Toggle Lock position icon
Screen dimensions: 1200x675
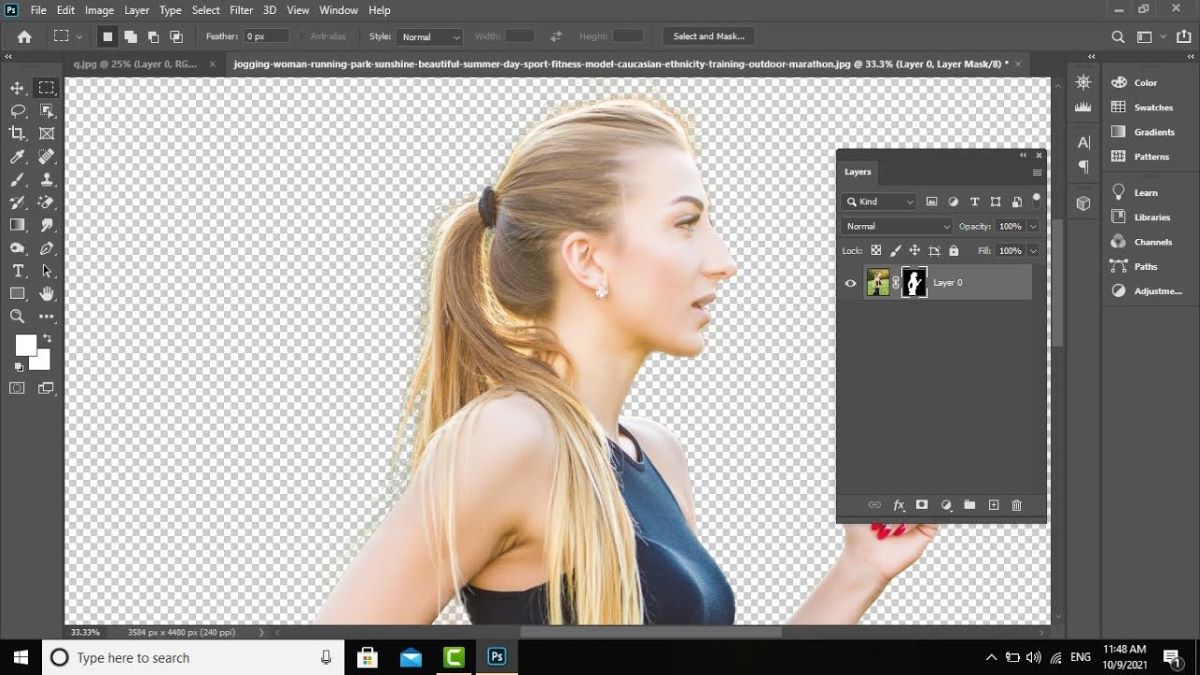pos(914,251)
